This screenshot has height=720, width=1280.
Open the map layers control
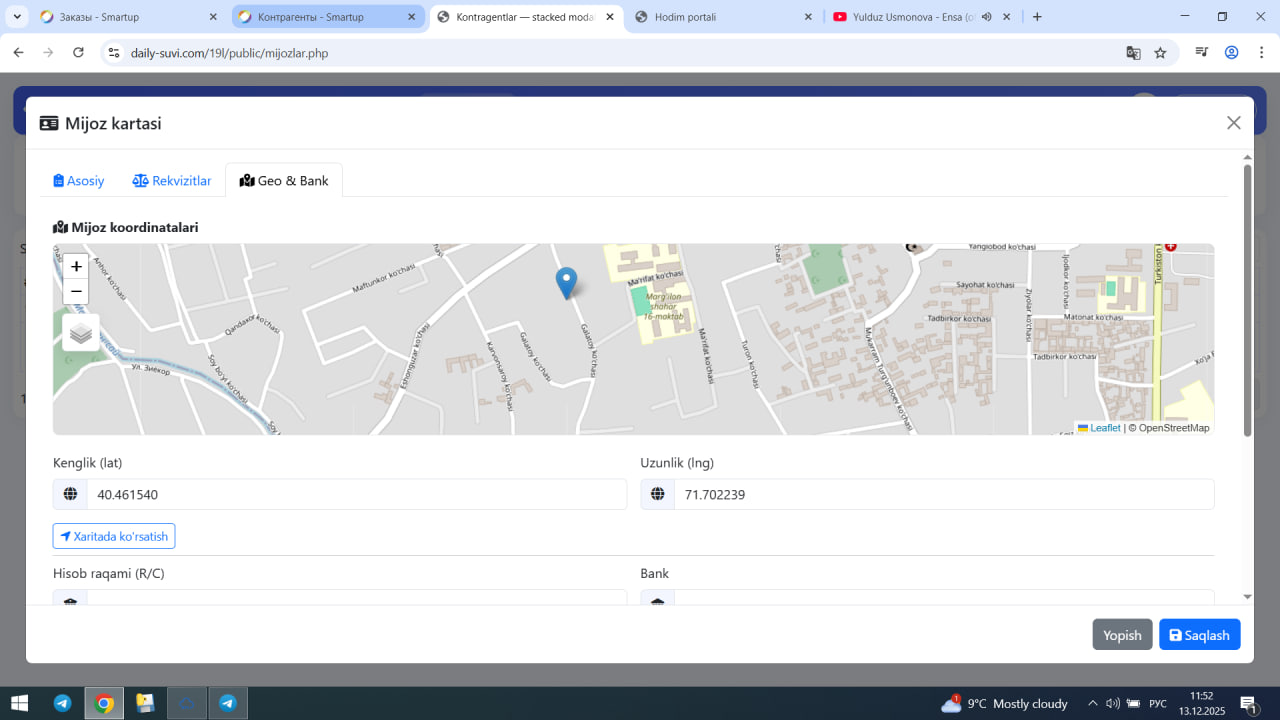[x=81, y=333]
